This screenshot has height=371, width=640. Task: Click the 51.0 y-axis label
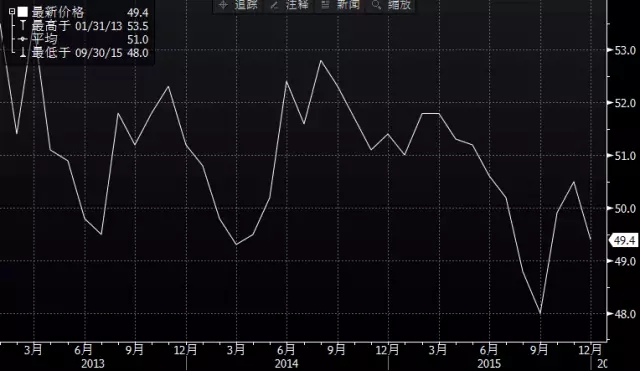pyautogui.click(x=624, y=156)
